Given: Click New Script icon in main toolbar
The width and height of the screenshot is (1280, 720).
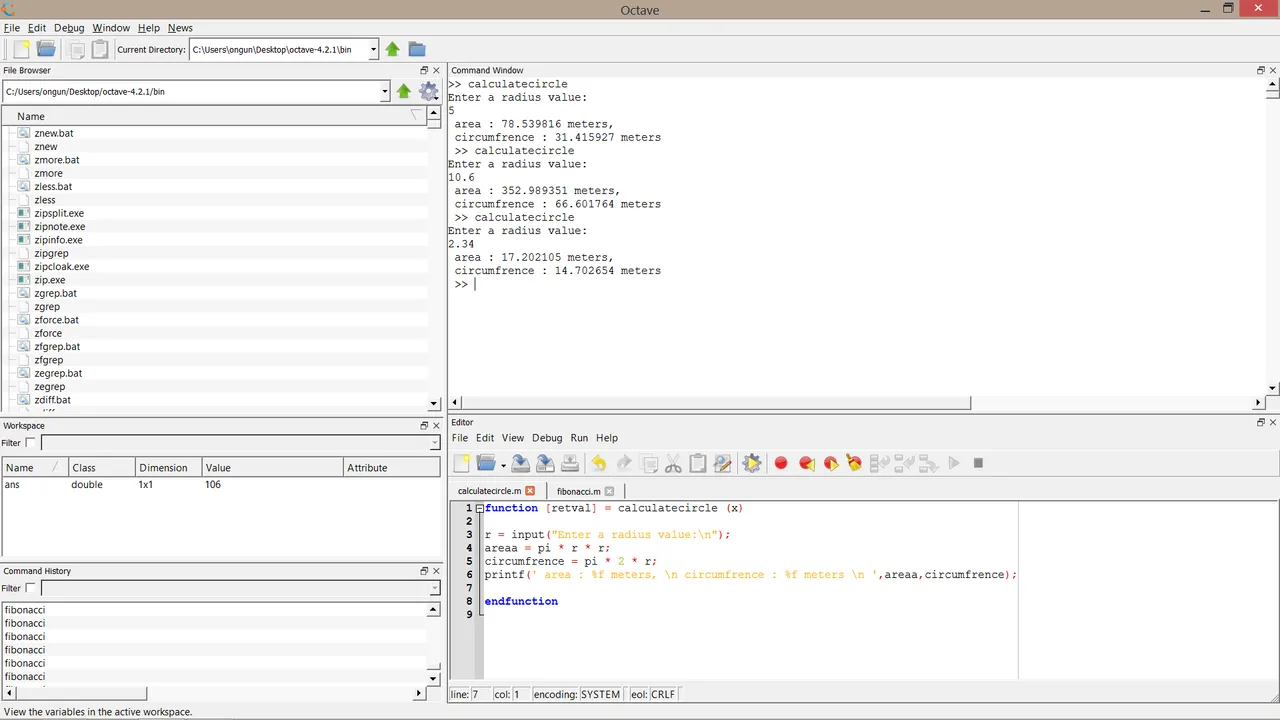Looking at the screenshot, I should [21, 49].
